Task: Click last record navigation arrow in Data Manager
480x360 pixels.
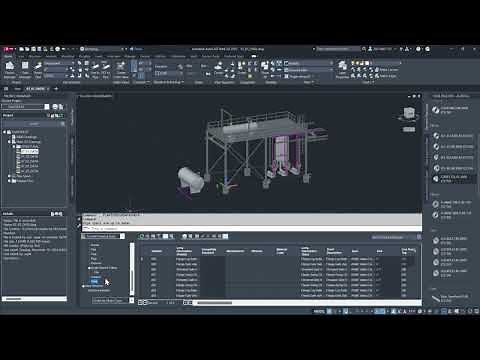Action: coord(189,302)
